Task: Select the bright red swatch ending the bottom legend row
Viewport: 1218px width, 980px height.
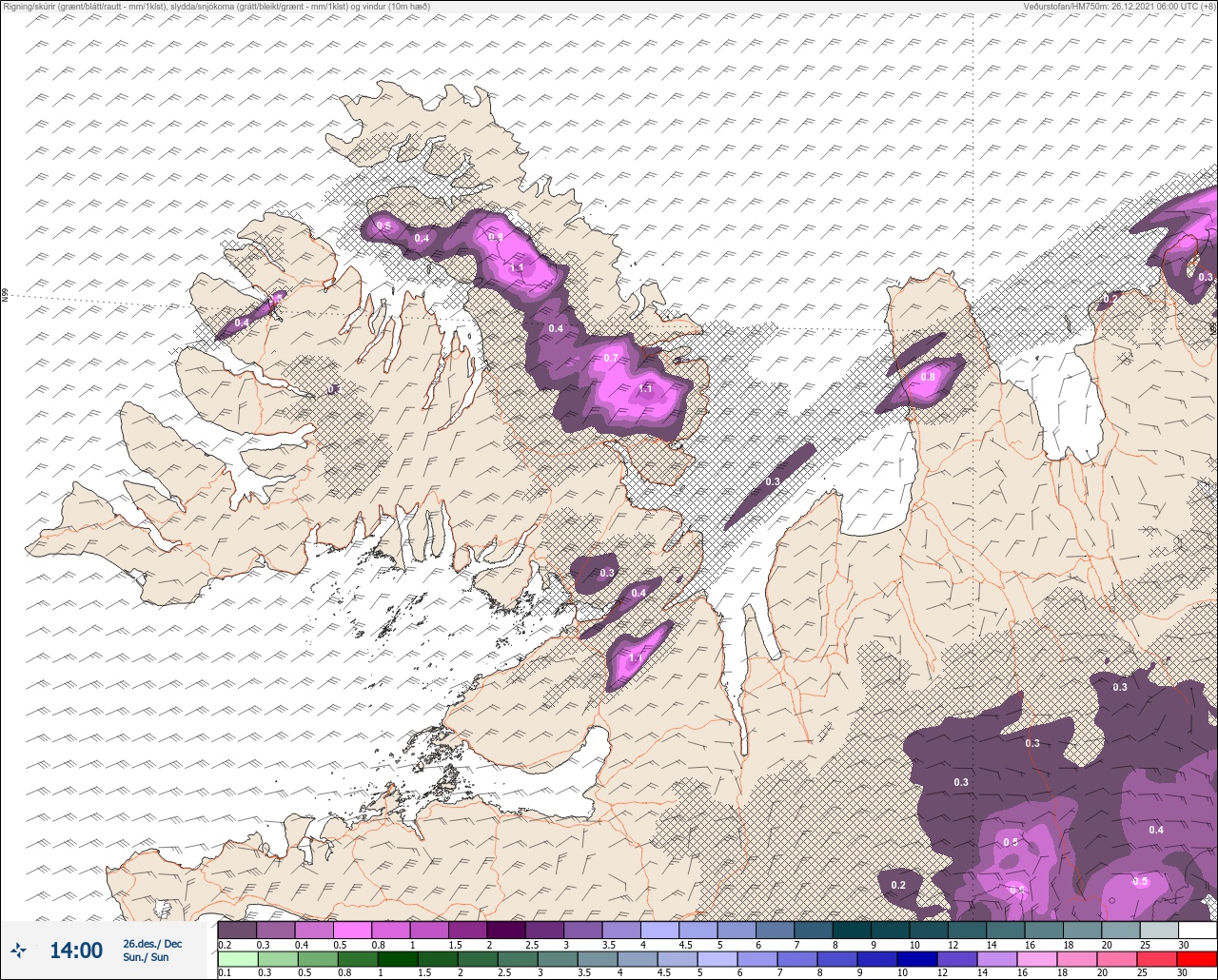Action: point(1197,959)
